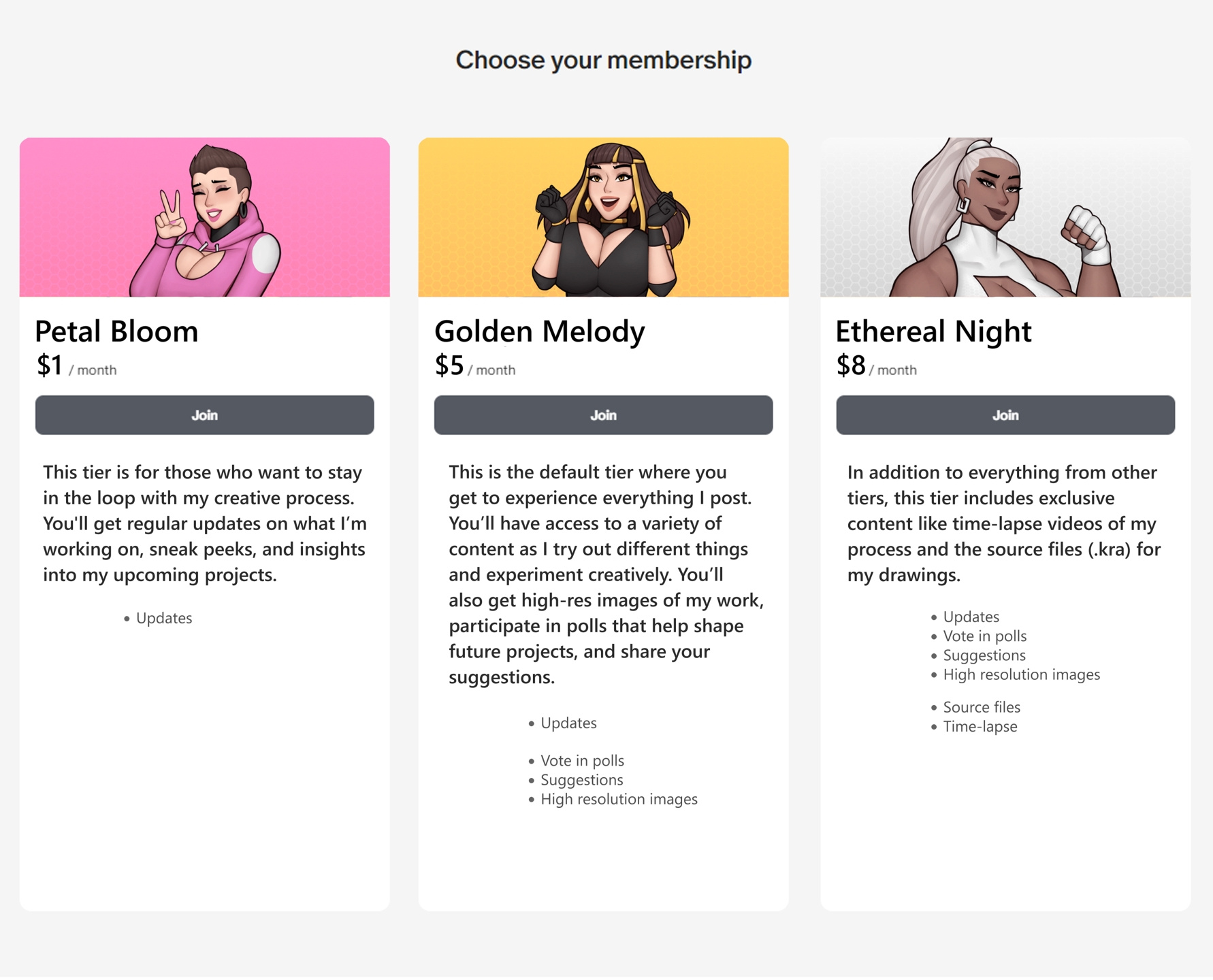Join the Ethereal Night tier

[x=1005, y=415]
